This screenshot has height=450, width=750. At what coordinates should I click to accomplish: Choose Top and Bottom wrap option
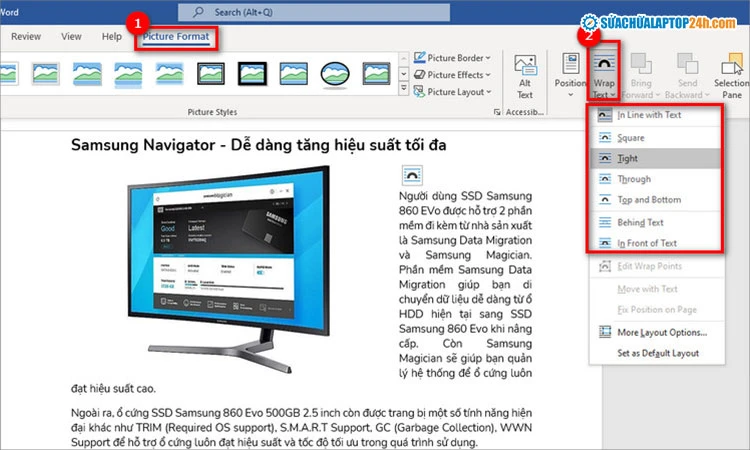(655, 199)
